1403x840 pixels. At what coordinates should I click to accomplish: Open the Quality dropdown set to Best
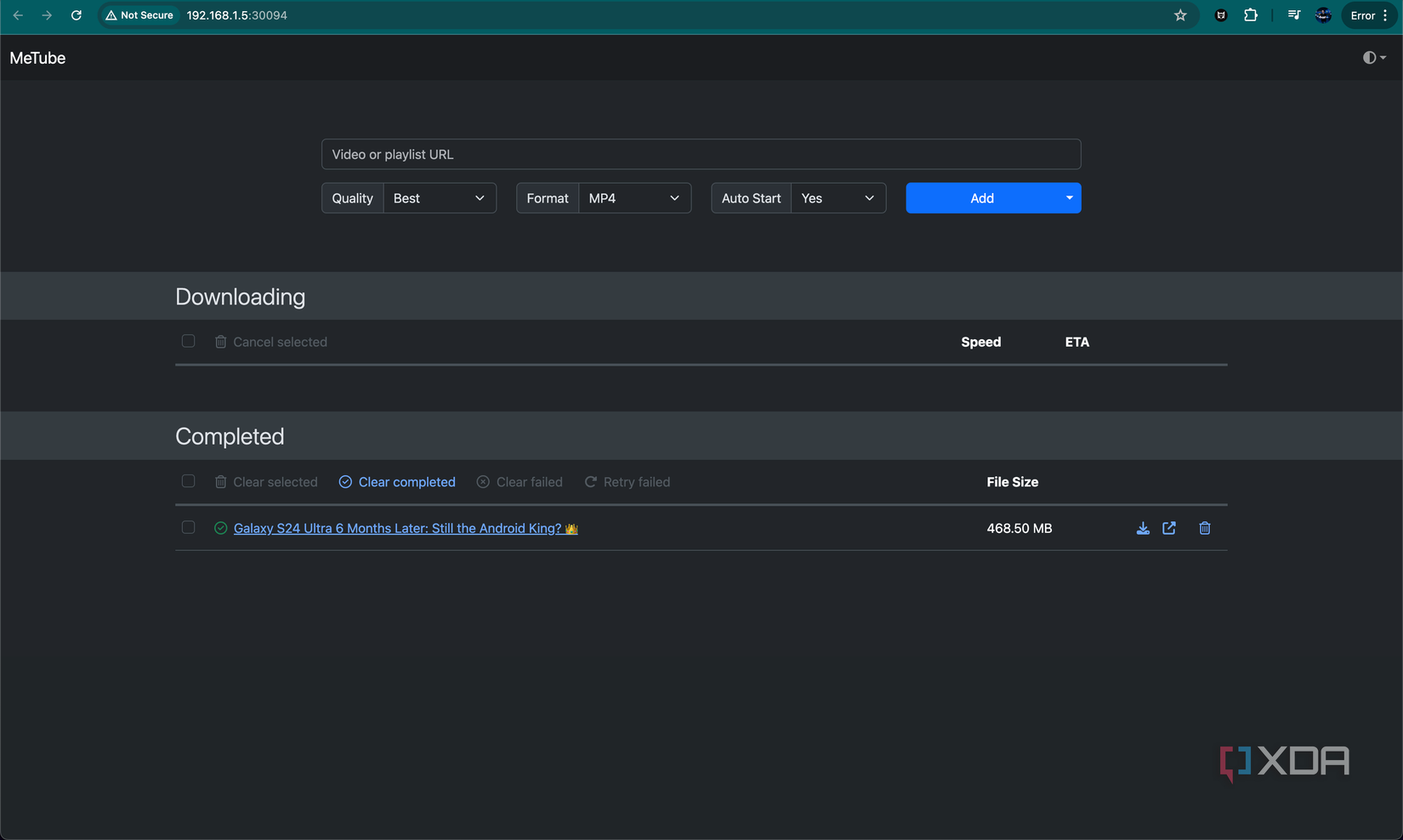[439, 197]
